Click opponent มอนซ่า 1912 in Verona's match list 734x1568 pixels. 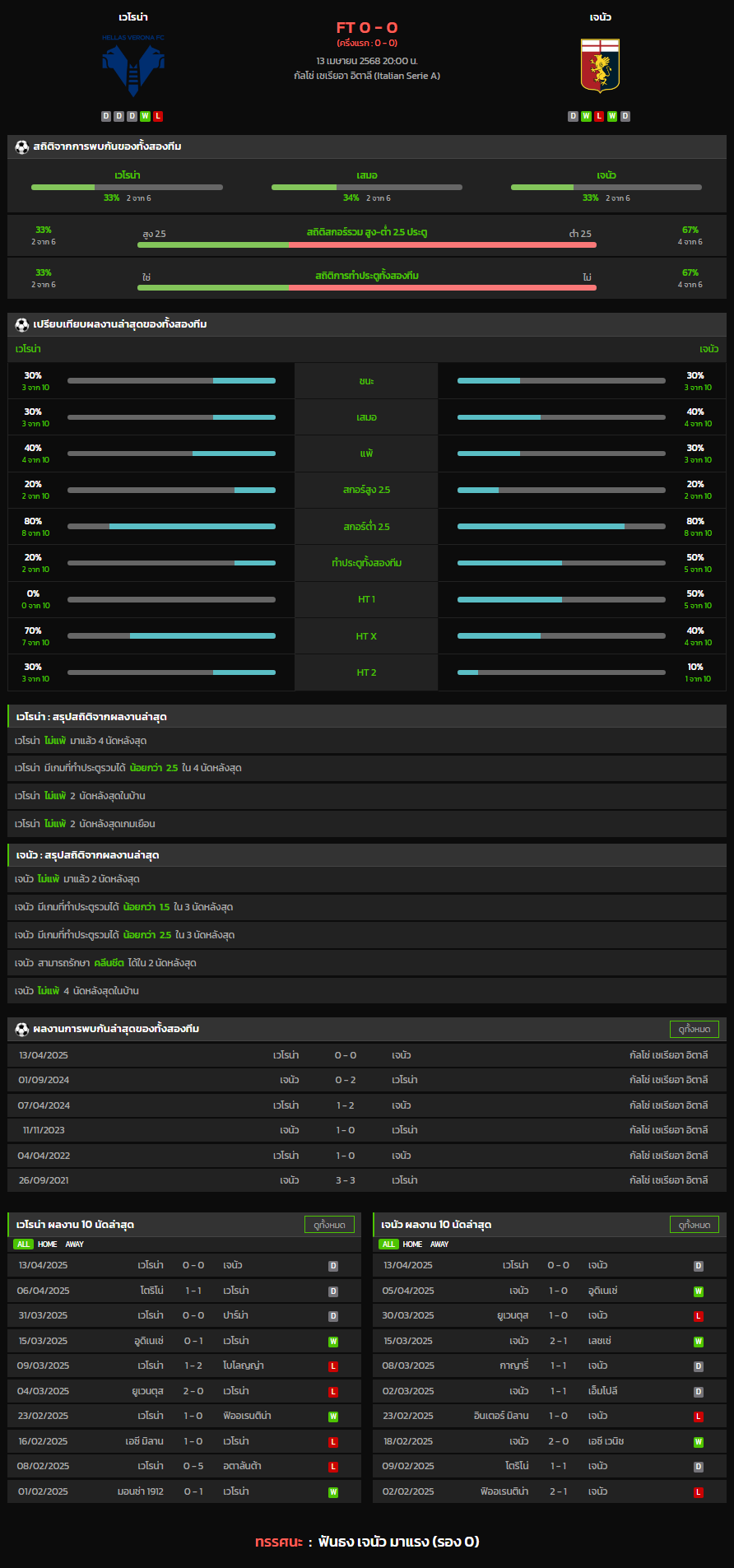tap(141, 1491)
